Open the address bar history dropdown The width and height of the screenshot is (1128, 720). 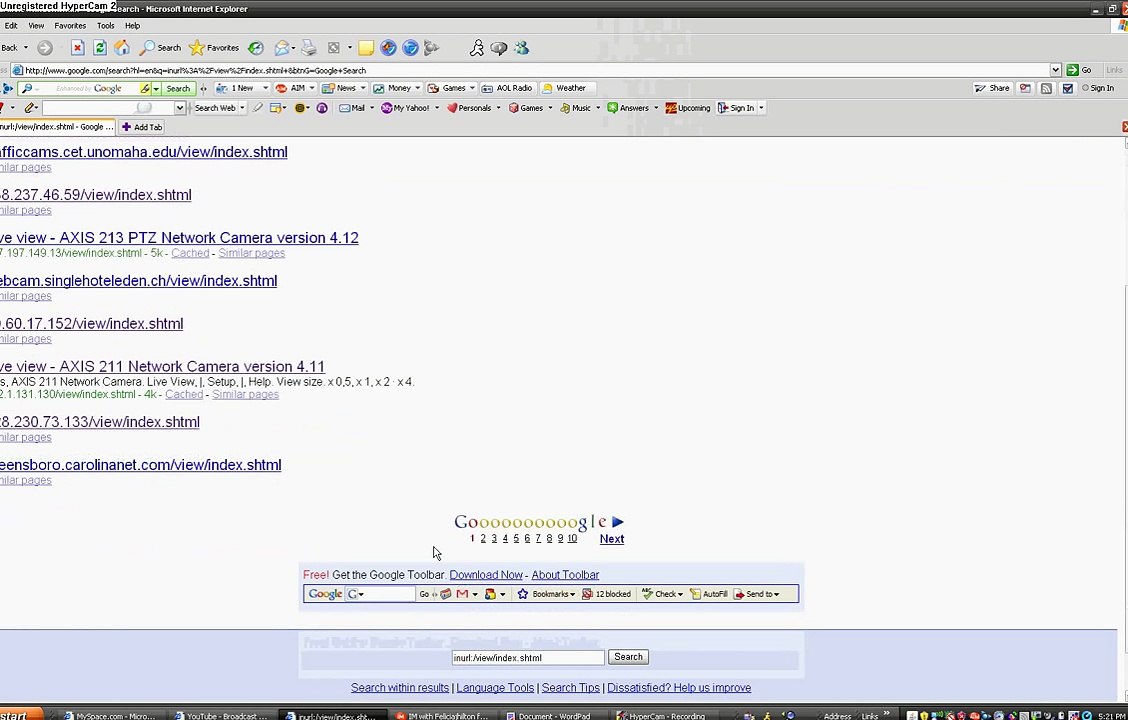click(1055, 70)
